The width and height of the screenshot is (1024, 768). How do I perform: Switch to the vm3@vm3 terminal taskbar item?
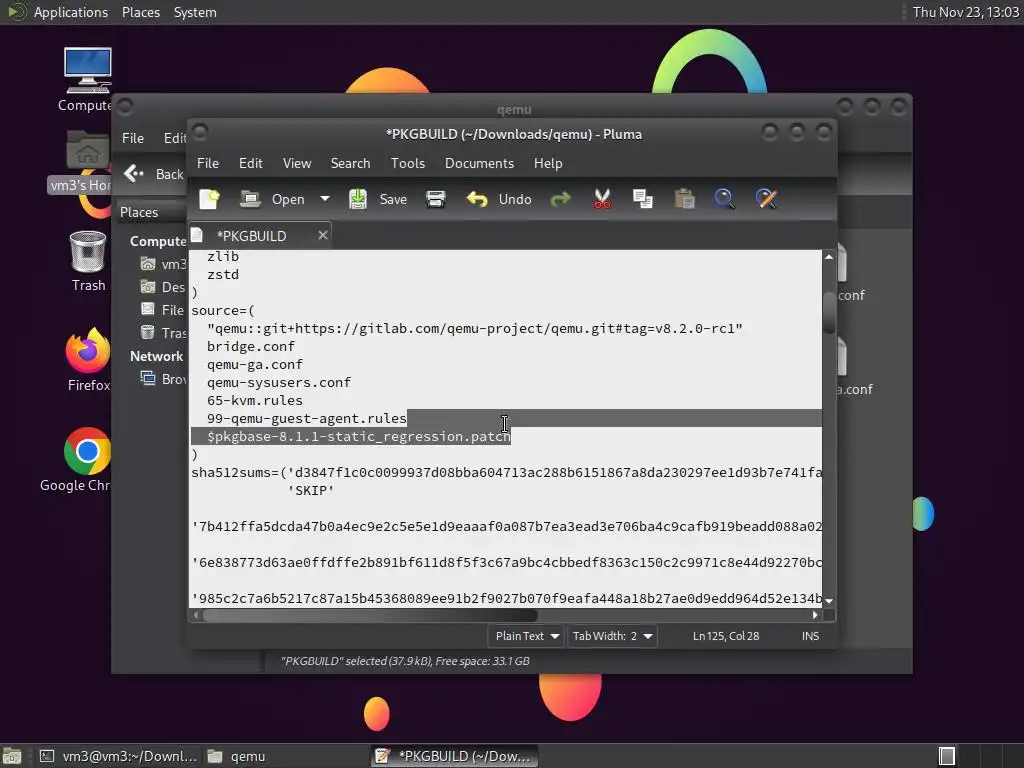(118, 756)
